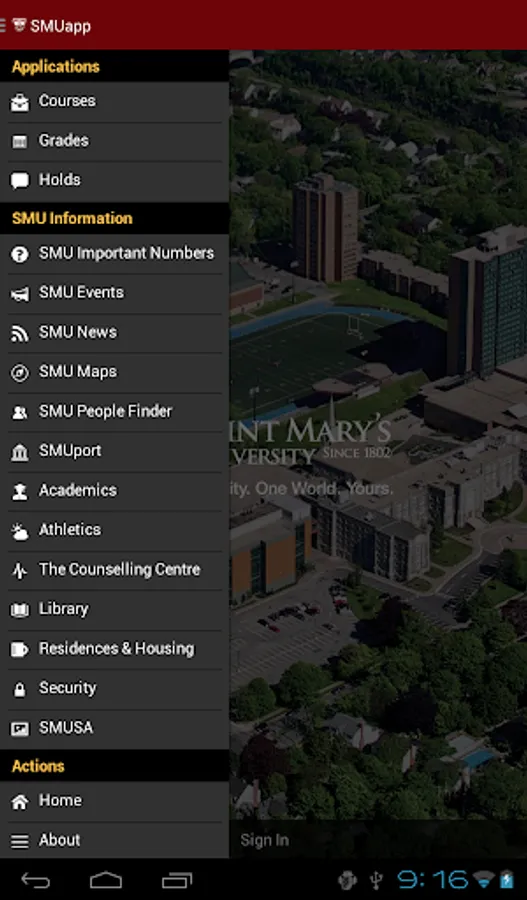Tap the USB status icon in system bar

click(376, 880)
